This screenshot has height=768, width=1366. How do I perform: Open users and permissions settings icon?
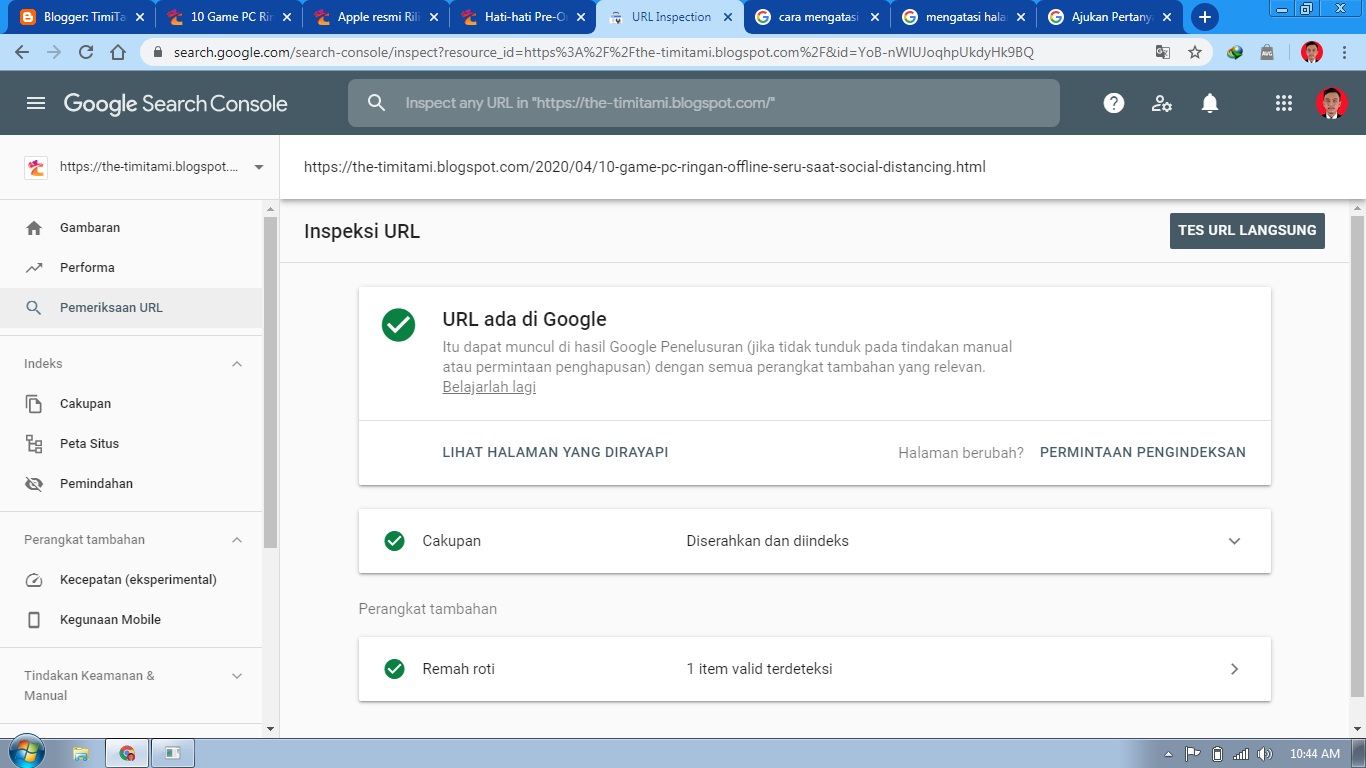[x=1162, y=103]
